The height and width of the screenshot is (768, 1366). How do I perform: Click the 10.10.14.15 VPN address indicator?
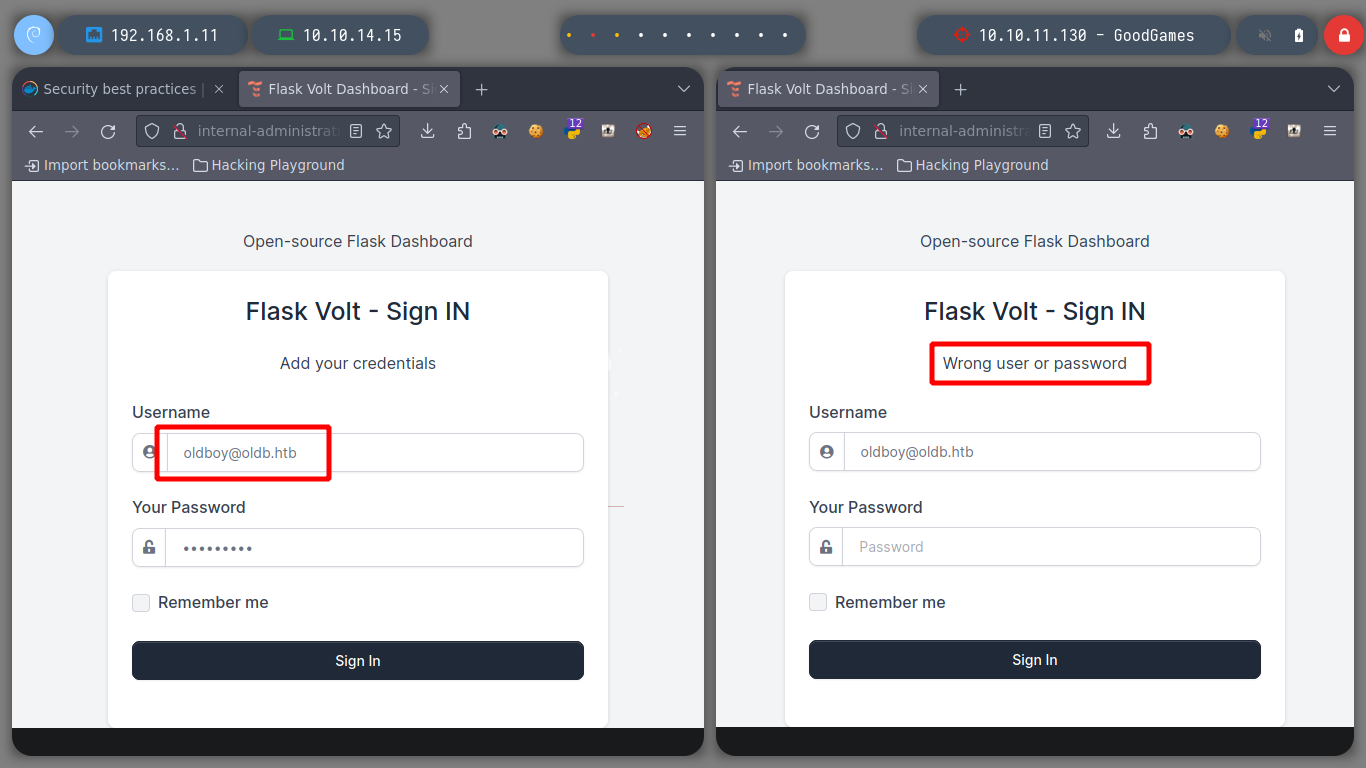tap(340, 35)
